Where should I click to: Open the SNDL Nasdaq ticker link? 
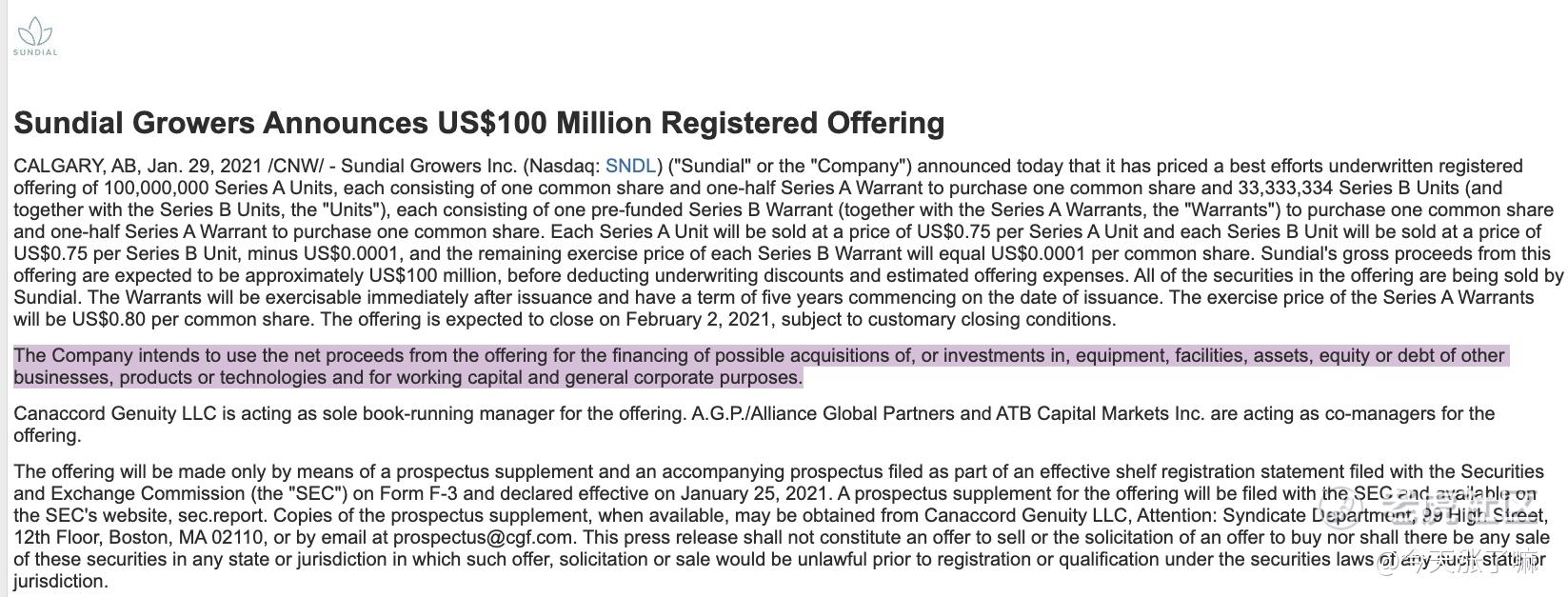(x=630, y=166)
